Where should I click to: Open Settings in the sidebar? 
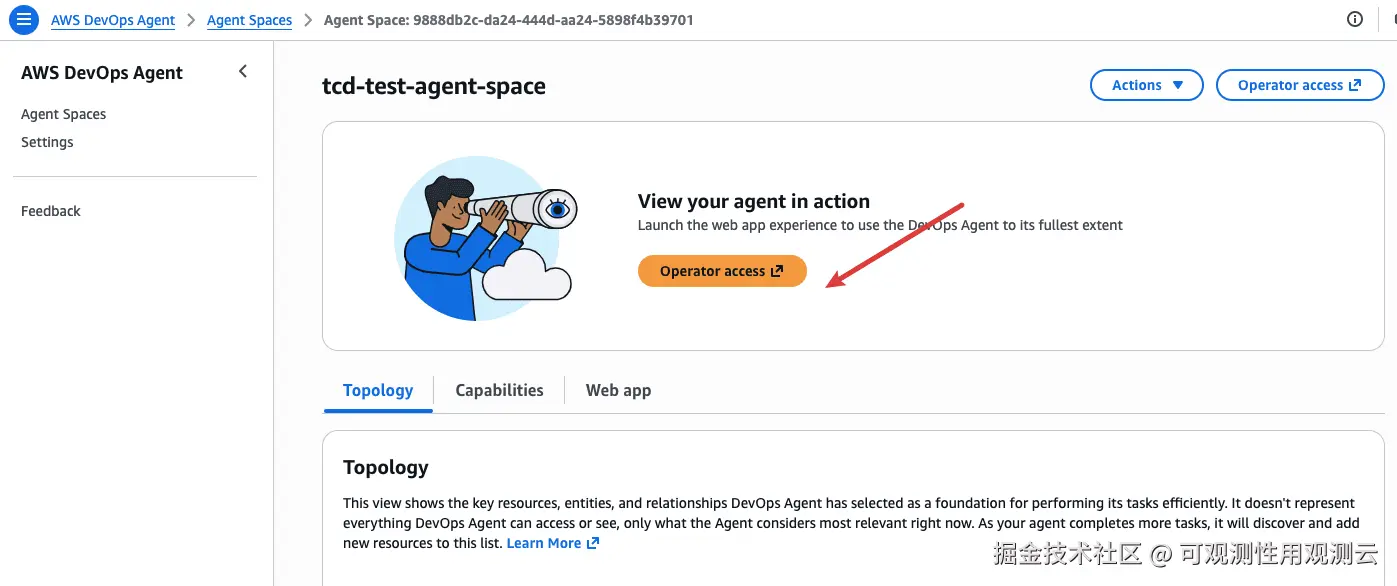click(47, 142)
